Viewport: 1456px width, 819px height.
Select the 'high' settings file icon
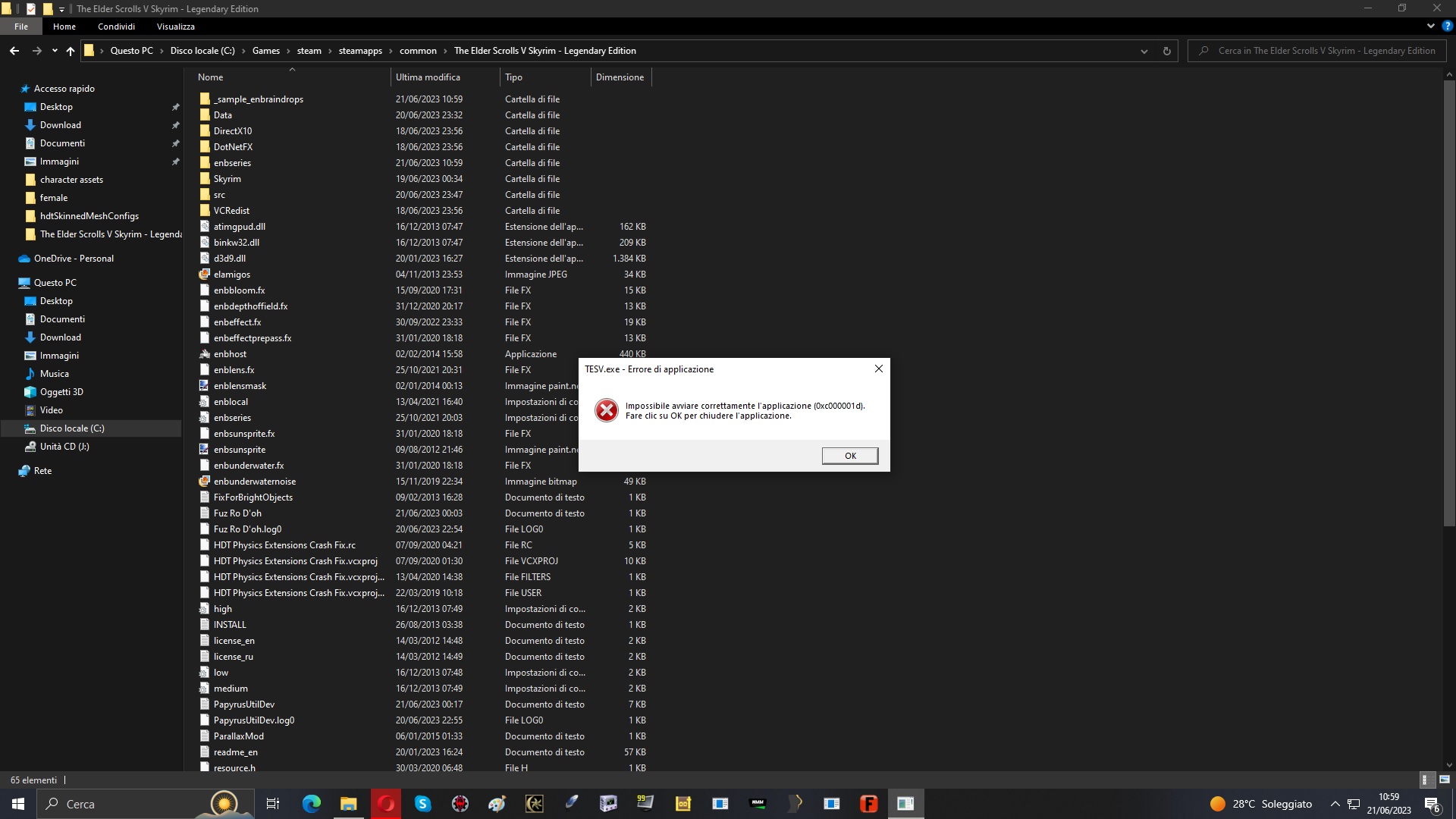coord(205,609)
